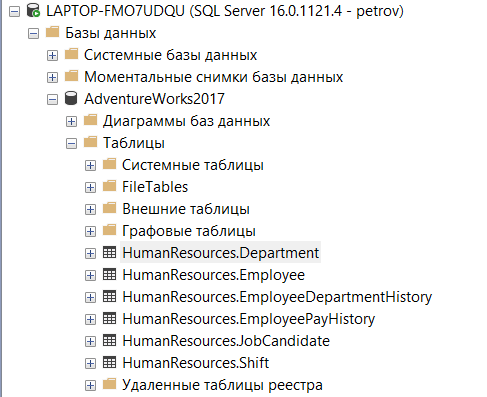Collapse the AdventureWorks2017 database node
This screenshot has height=397, width=487.
pyautogui.click(x=52, y=100)
